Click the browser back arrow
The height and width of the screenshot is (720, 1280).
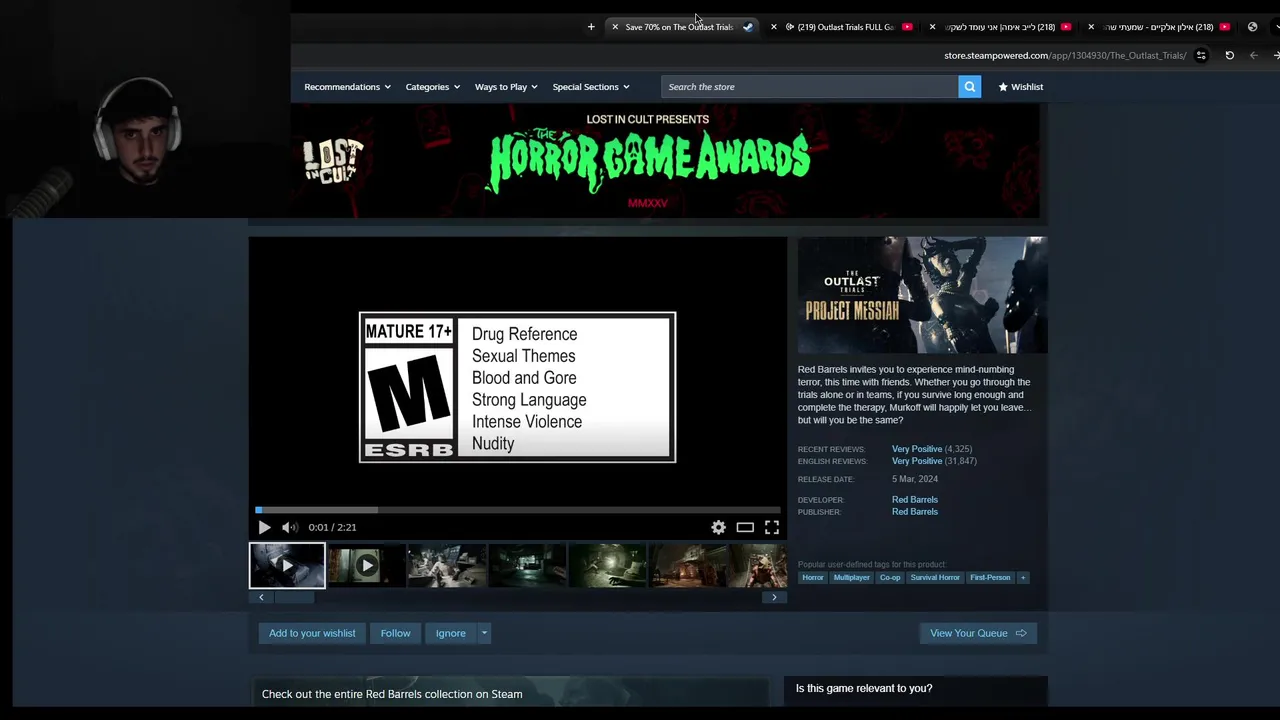(x=1254, y=56)
